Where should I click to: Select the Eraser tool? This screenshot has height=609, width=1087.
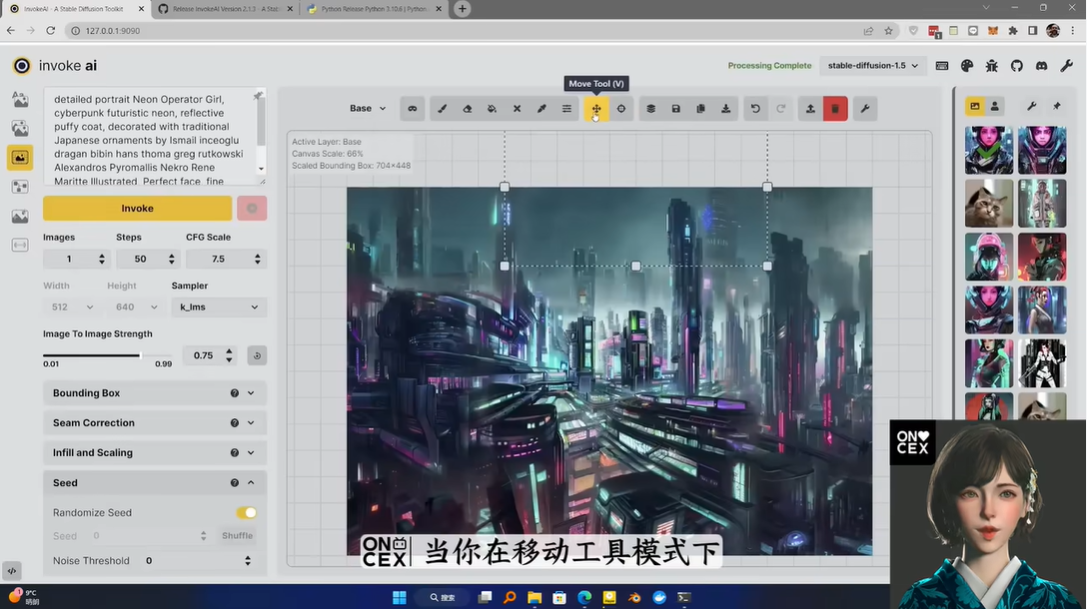pyautogui.click(x=467, y=109)
